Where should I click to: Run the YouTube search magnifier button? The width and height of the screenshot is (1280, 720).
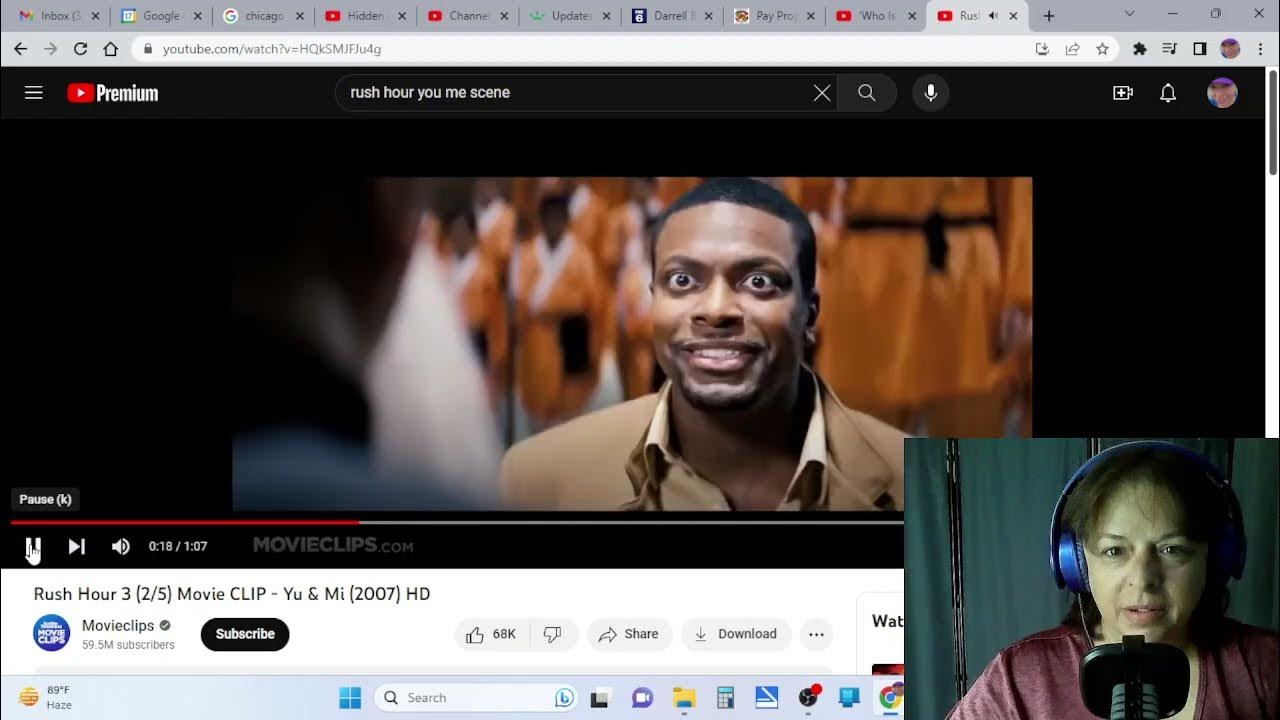point(867,93)
